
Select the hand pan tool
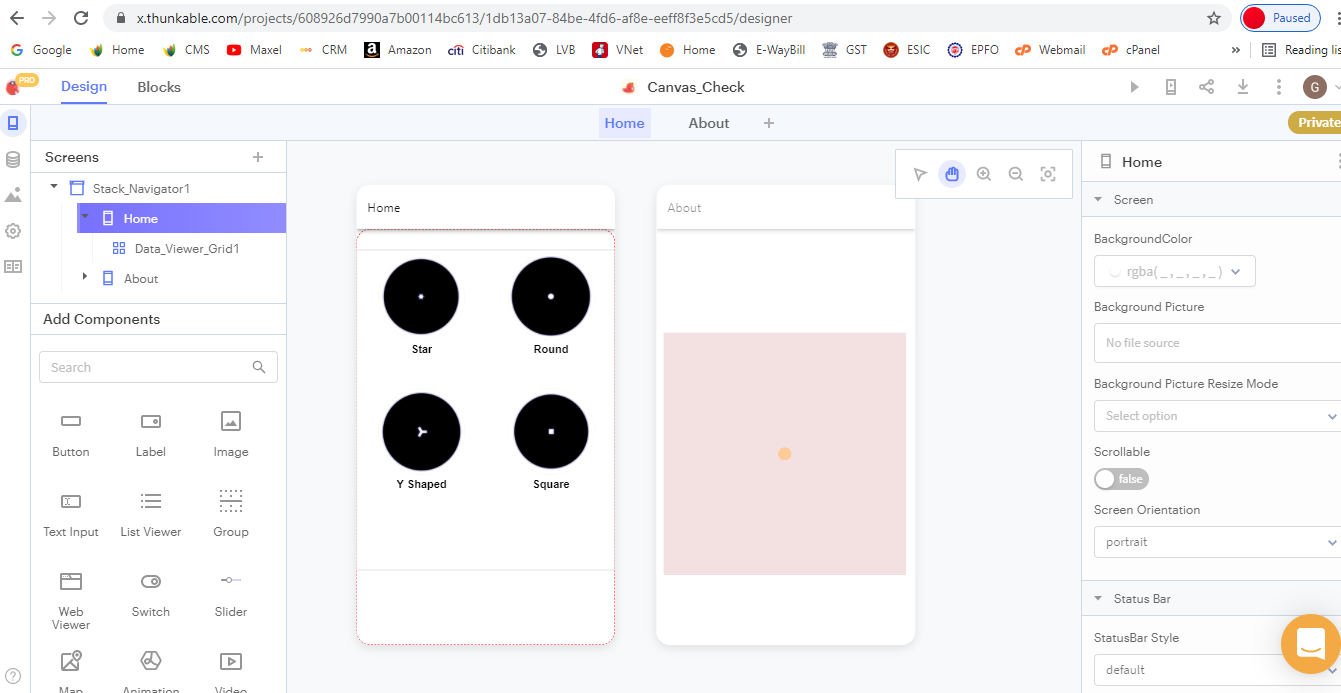[952, 174]
